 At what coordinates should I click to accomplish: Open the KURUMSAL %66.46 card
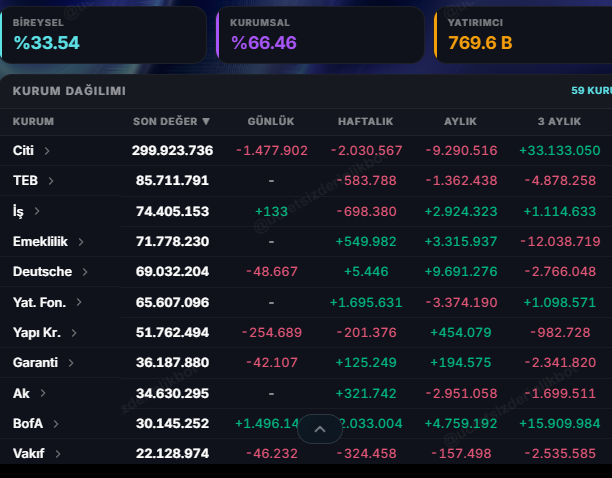[x=320, y=35]
